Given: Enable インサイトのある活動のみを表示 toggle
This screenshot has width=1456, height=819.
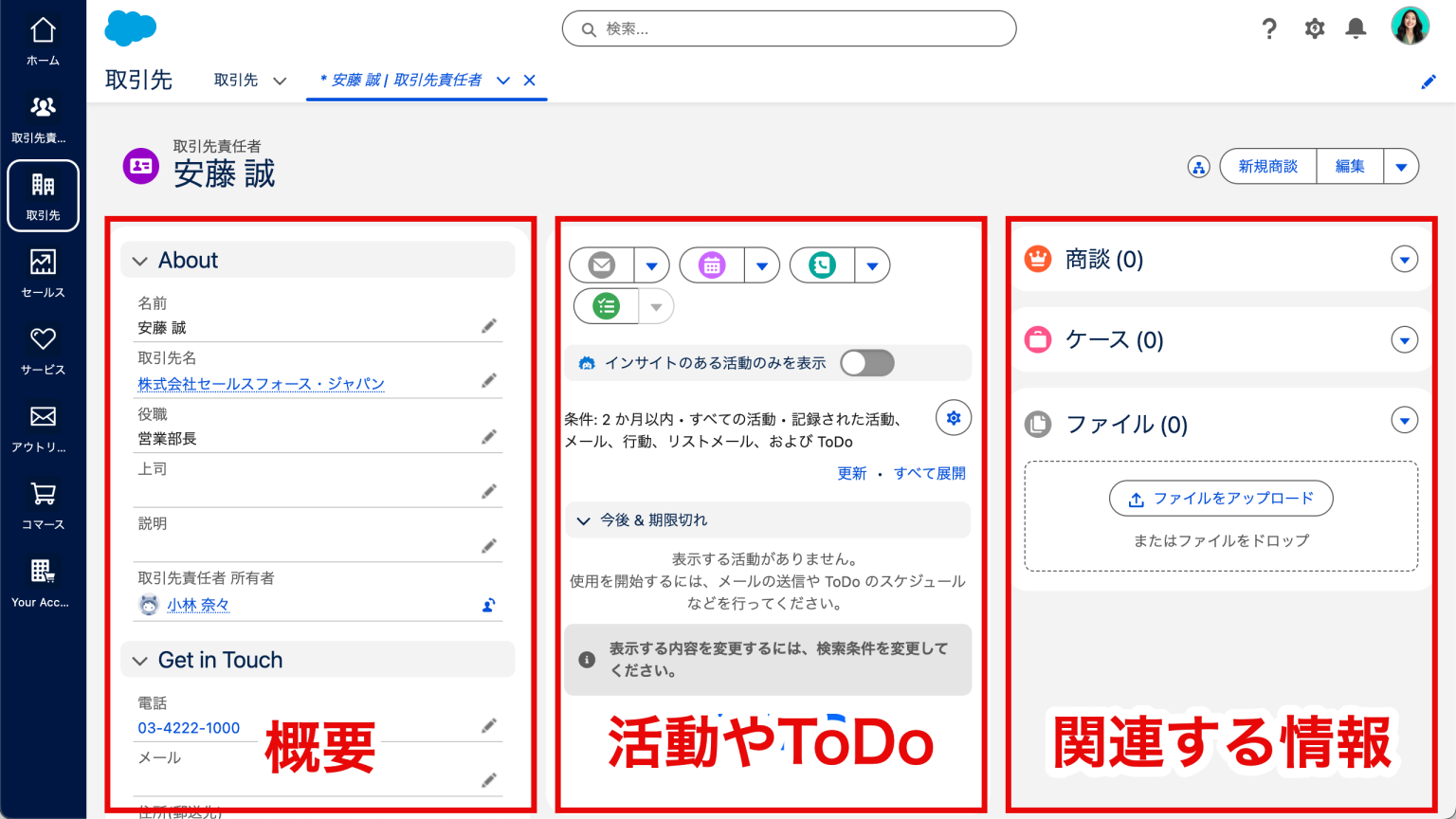Looking at the screenshot, I should (865, 362).
